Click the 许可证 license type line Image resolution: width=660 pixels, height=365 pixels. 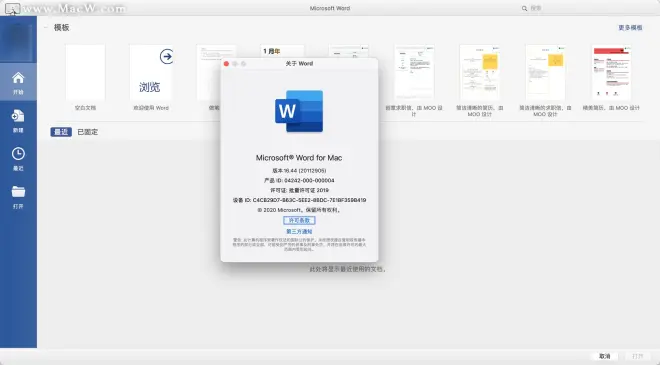click(299, 190)
